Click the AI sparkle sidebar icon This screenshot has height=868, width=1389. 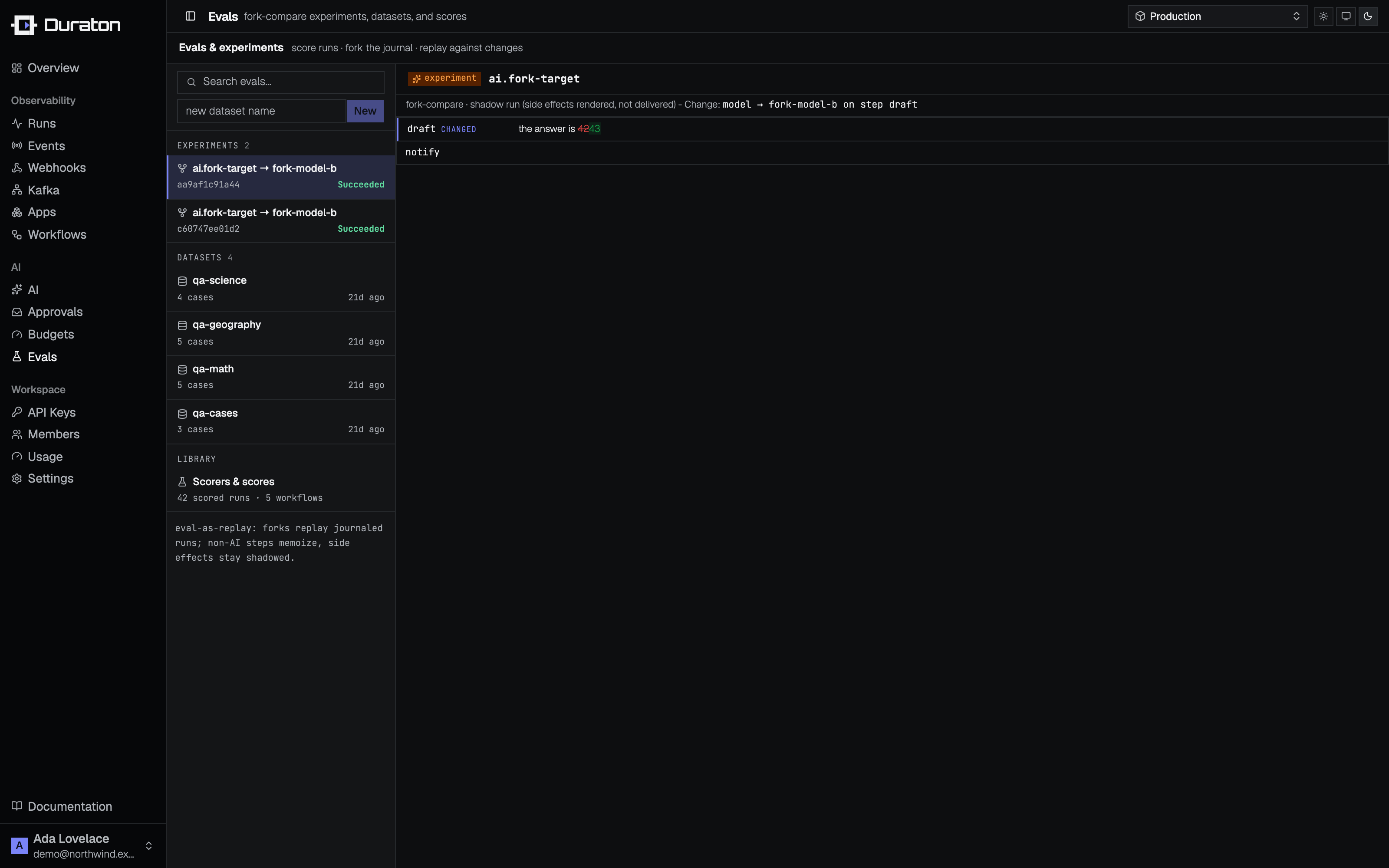point(16,290)
